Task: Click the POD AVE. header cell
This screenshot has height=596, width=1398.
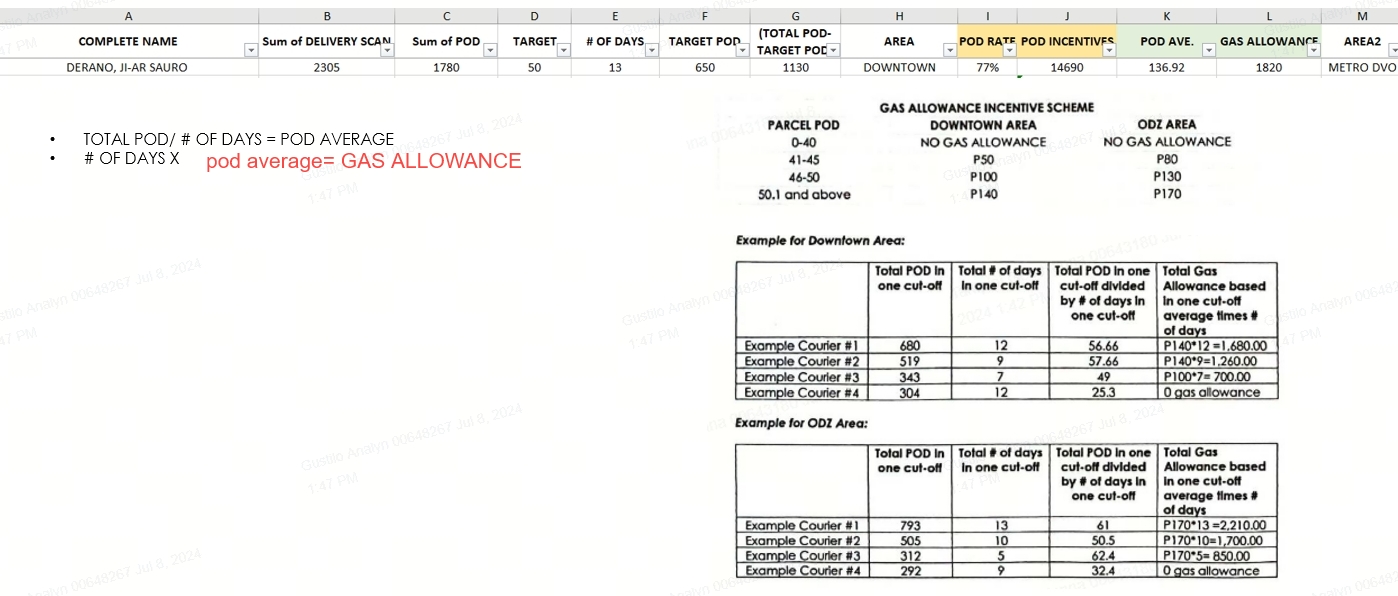Action: (1167, 41)
